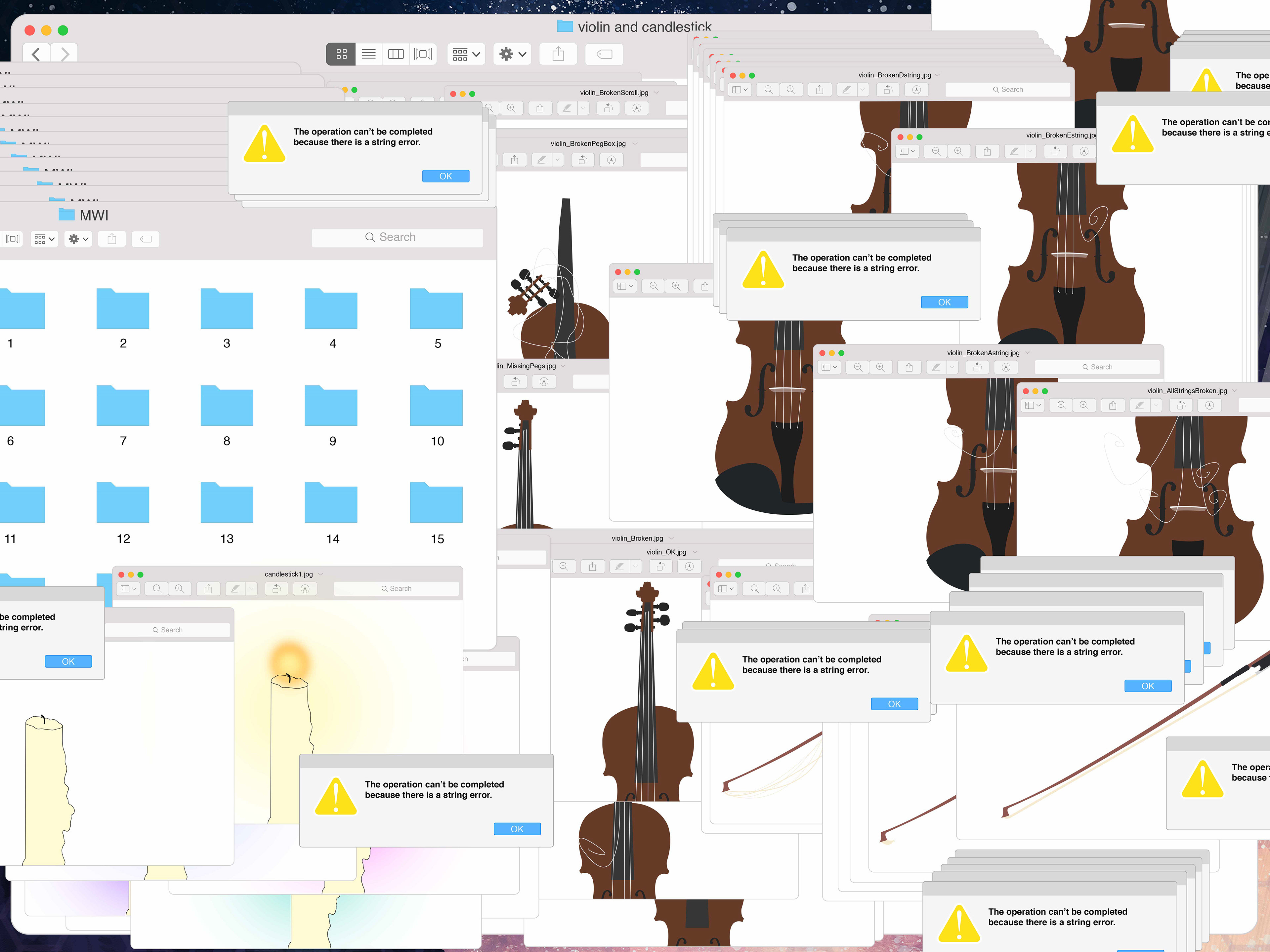Open folder 13 in MWI window
Image resolution: width=1270 pixels, height=952 pixels.
point(227,503)
